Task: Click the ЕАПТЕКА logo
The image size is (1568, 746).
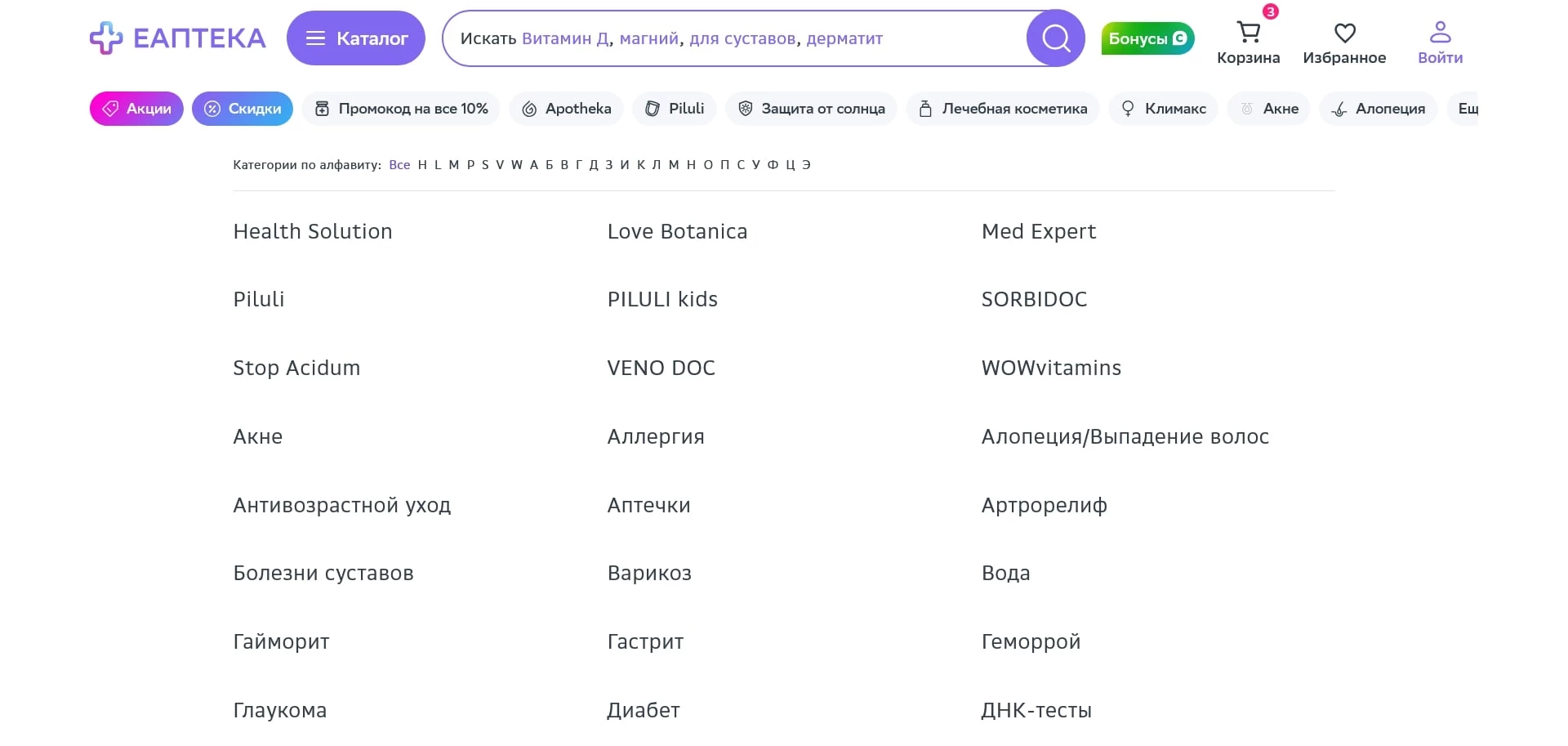Action: (178, 38)
